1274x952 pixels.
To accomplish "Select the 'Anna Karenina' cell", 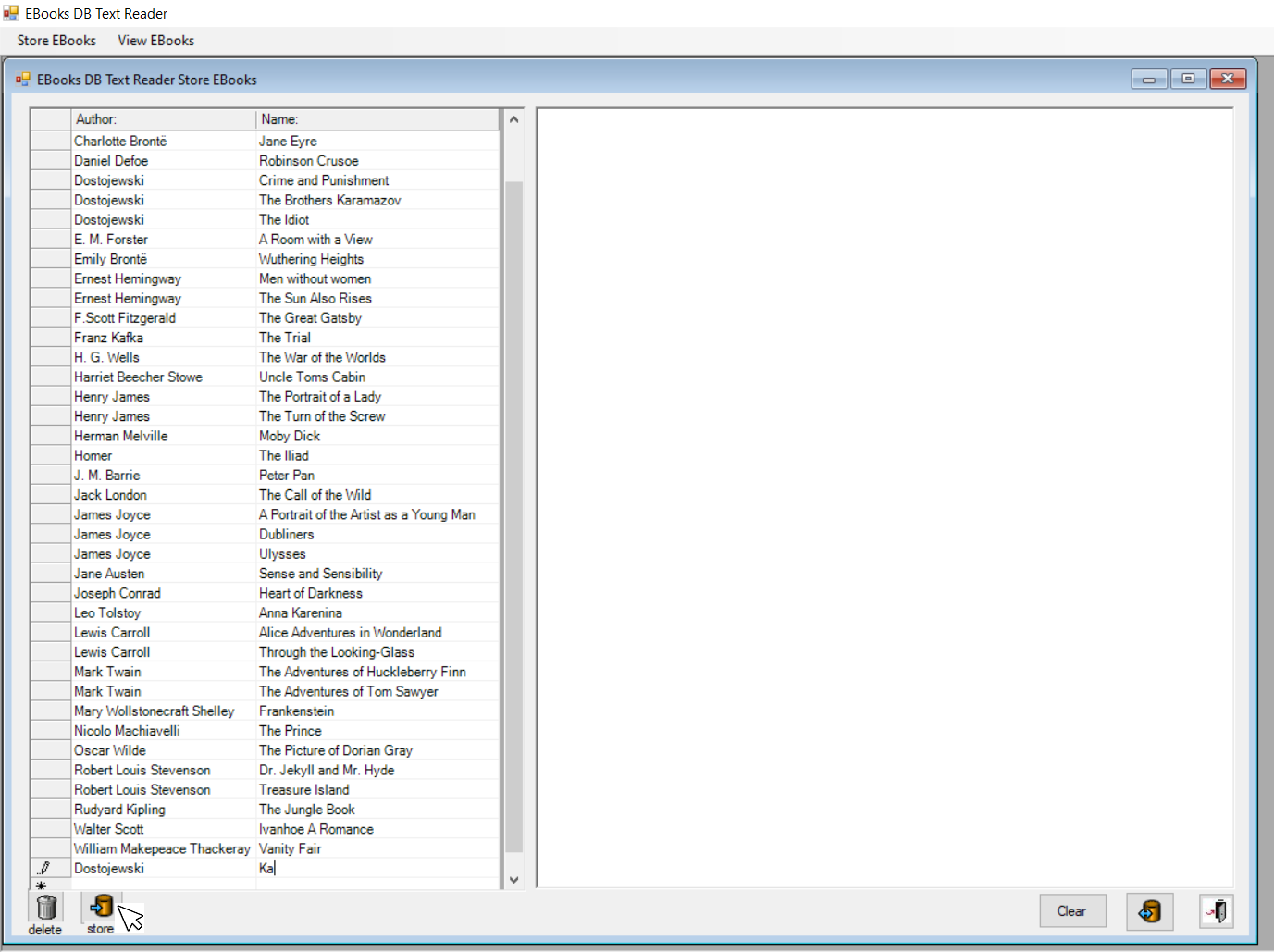I will 377,613.
